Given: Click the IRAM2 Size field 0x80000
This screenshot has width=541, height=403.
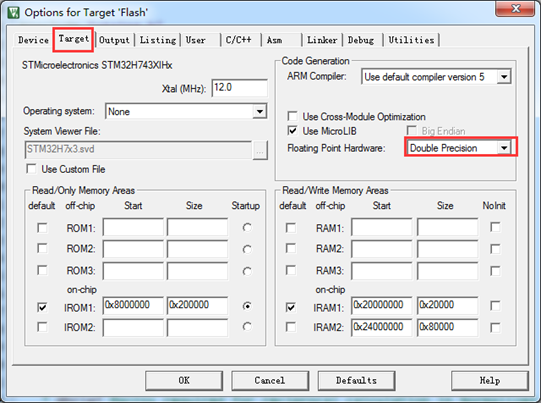Looking at the screenshot, I should tap(447, 327).
